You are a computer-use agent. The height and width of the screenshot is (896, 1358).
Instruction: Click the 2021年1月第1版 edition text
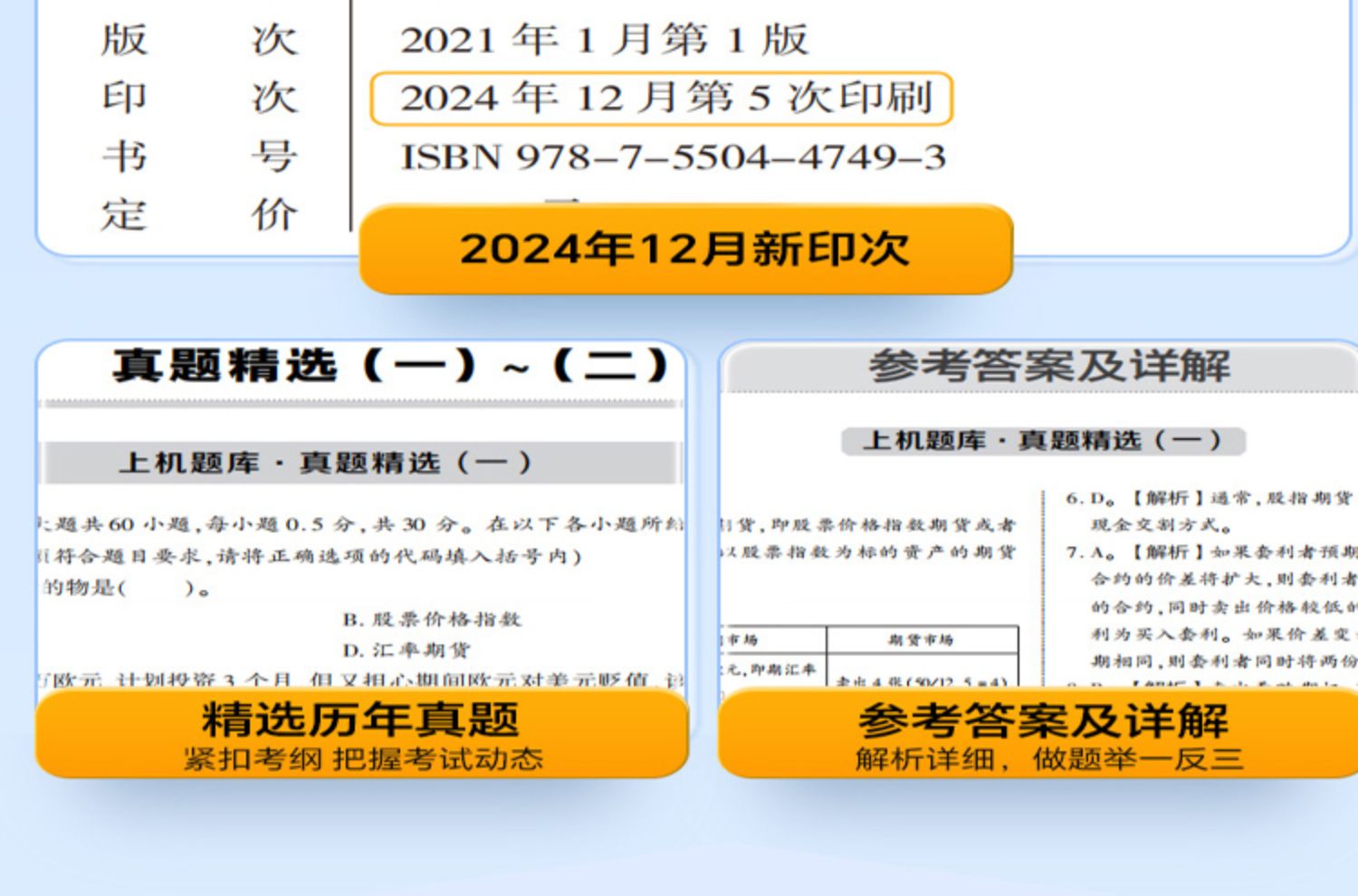[605, 39]
